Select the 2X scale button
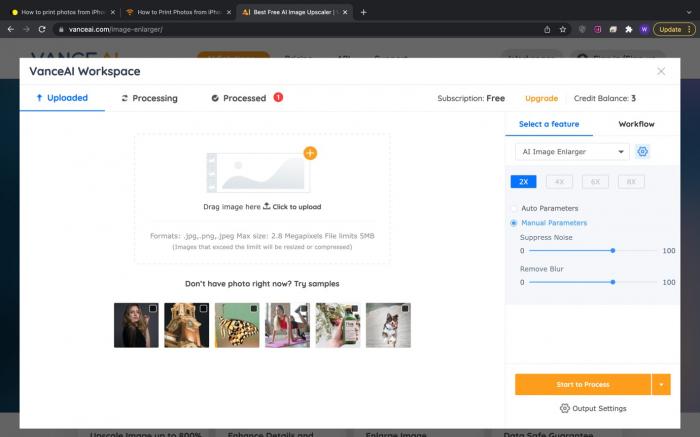This screenshot has height=437, width=700. pyautogui.click(x=523, y=182)
